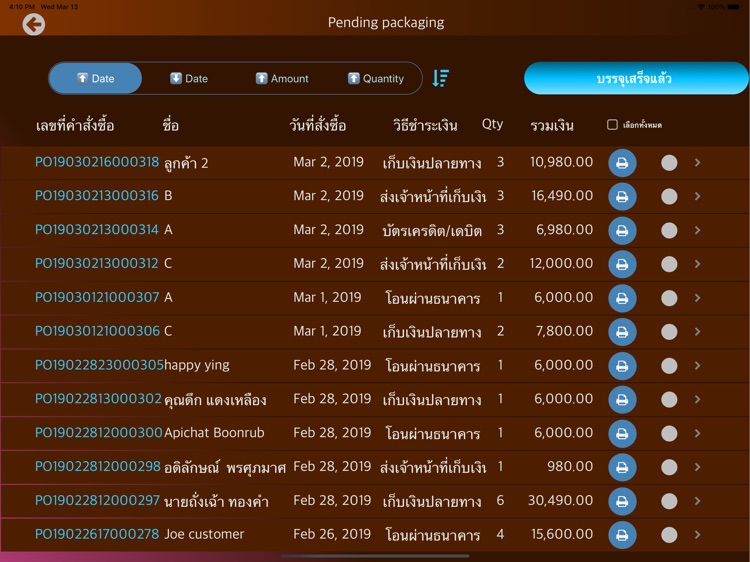Open order link PO19022617000278
The height and width of the screenshot is (562, 750).
click(x=97, y=534)
